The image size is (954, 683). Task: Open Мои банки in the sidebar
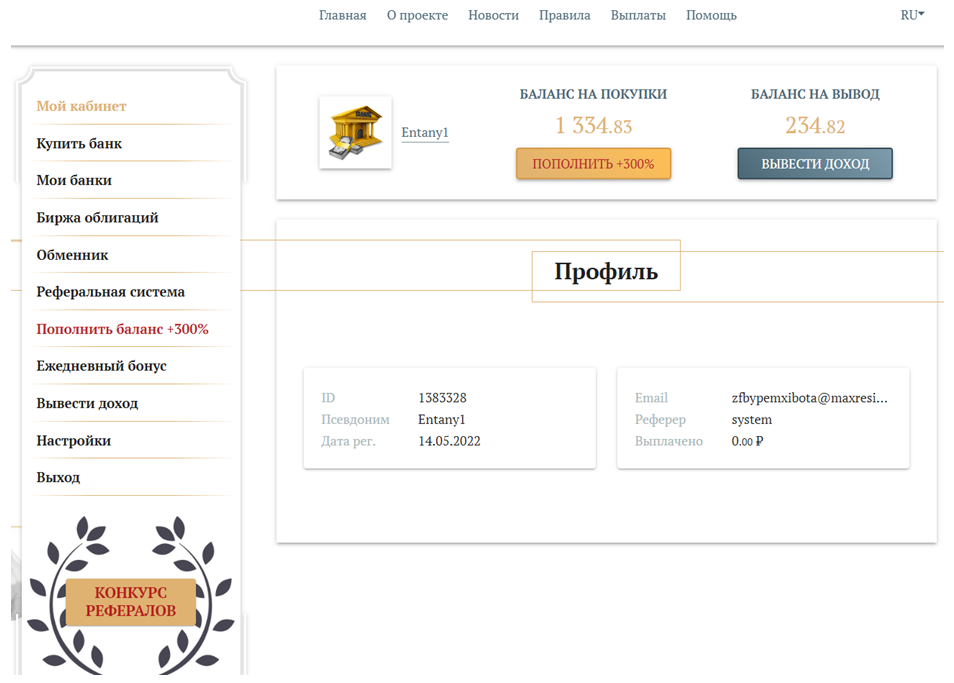click(74, 181)
